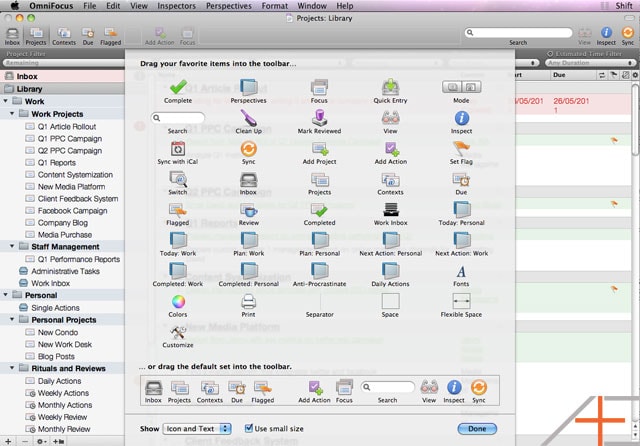This screenshot has width=640, height=446.
Task: Select the Sync with iCal icon
Action: point(178,149)
